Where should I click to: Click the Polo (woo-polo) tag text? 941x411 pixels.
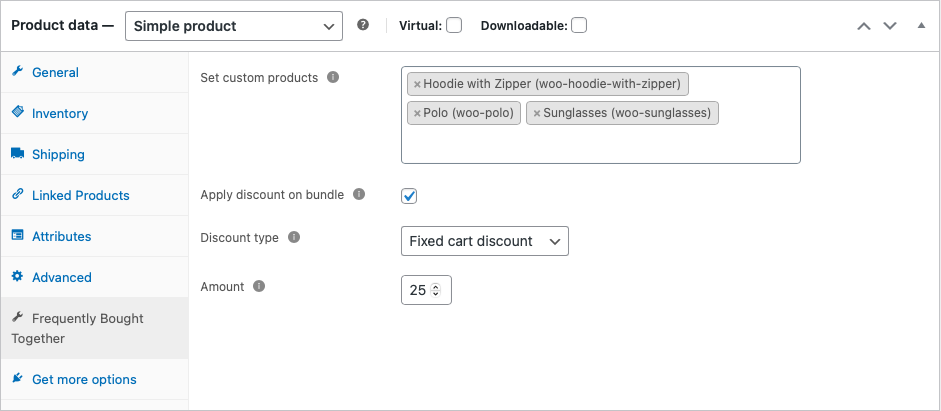pos(468,113)
